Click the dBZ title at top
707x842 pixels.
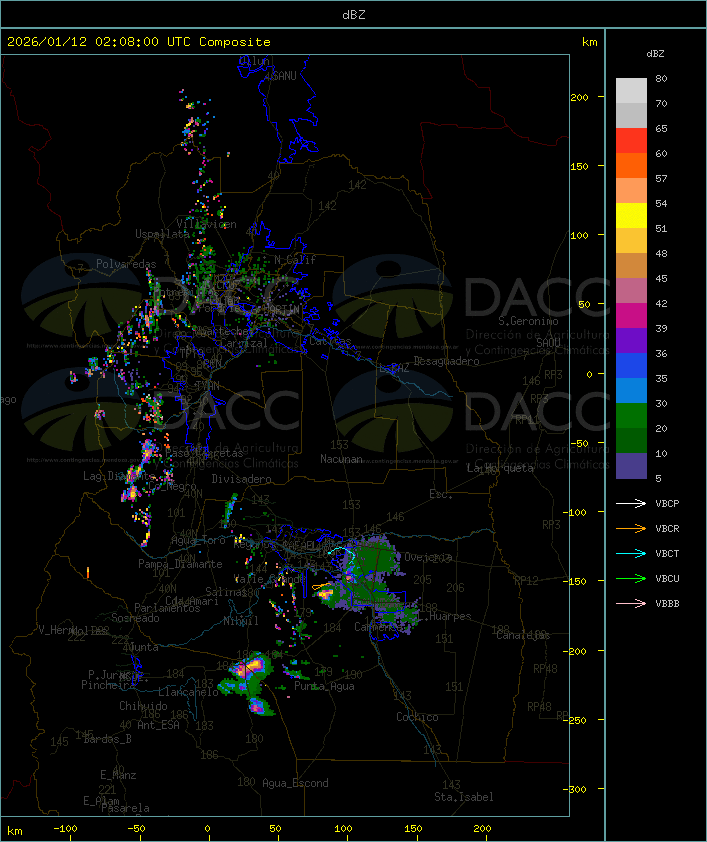(354, 14)
